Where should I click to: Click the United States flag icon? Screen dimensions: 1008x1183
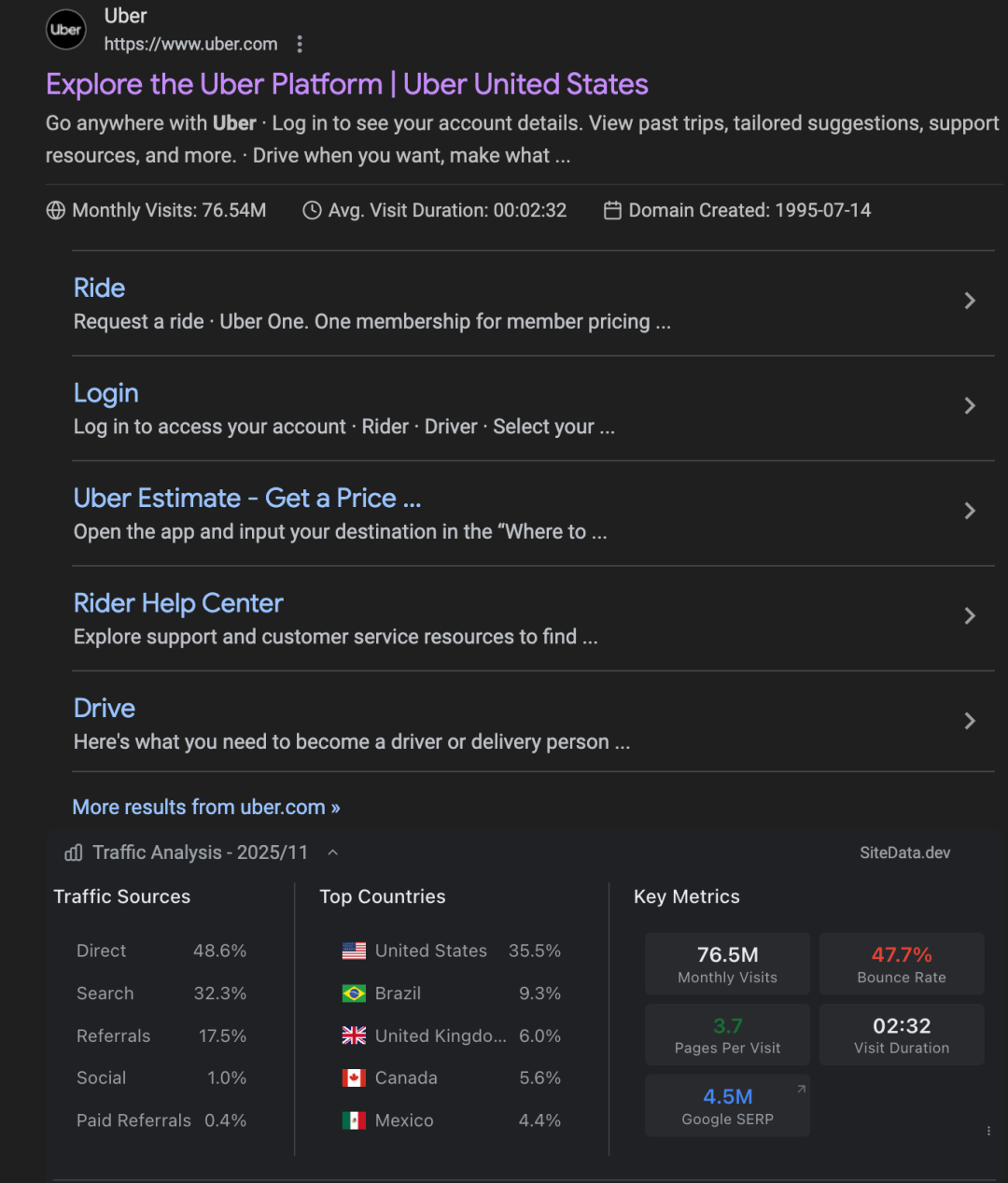pos(354,951)
